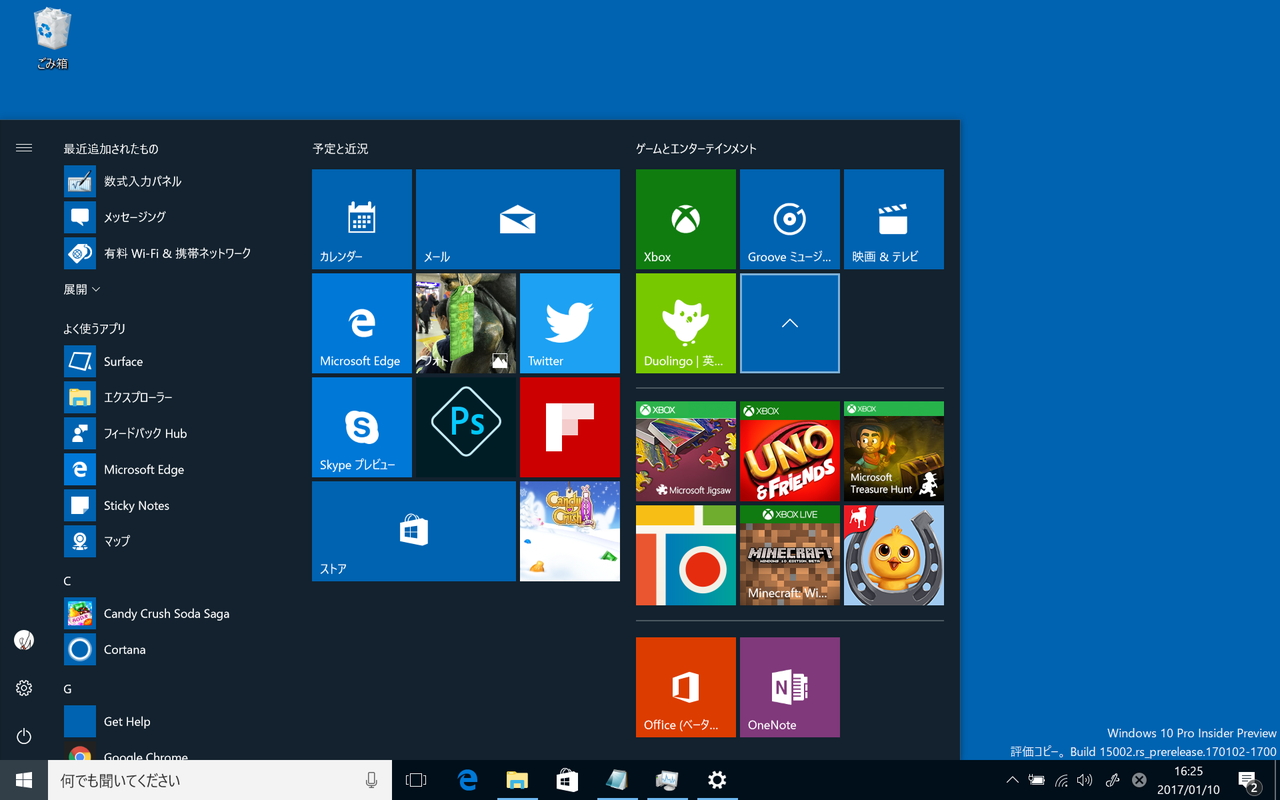Image resolution: width=1280 pixels, height=800 pixels.
Task: Open the colorful red-dot game tile
Action: tap(686, 555)
